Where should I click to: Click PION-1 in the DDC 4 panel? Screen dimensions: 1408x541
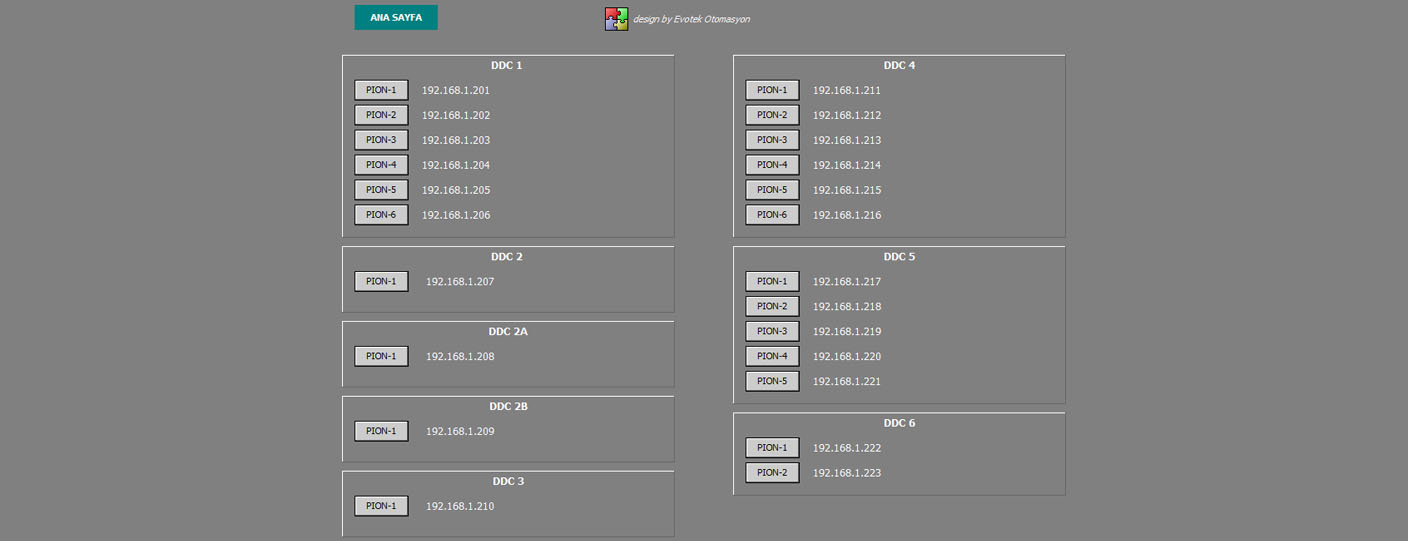[772, 90]
